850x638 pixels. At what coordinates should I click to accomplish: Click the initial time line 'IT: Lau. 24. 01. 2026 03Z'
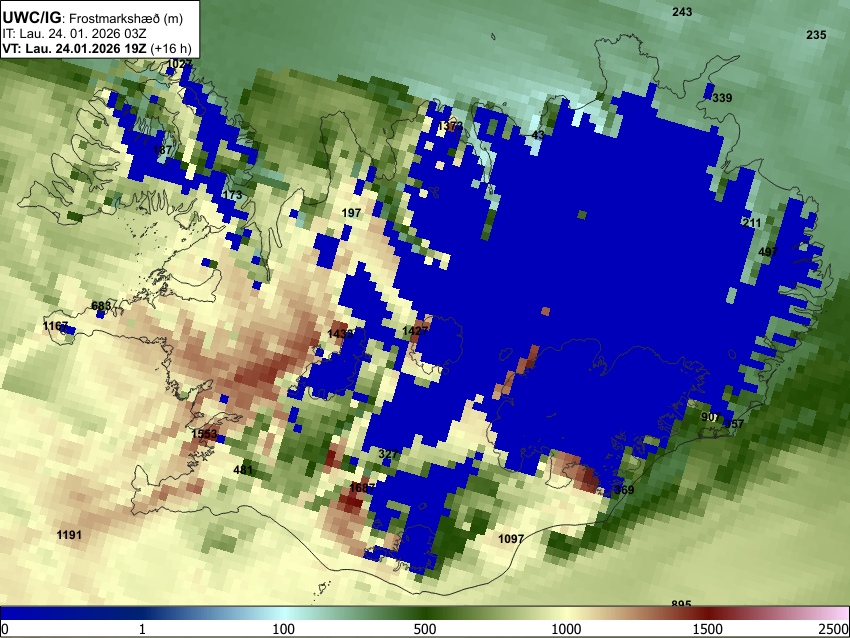[x=74, y=34]
